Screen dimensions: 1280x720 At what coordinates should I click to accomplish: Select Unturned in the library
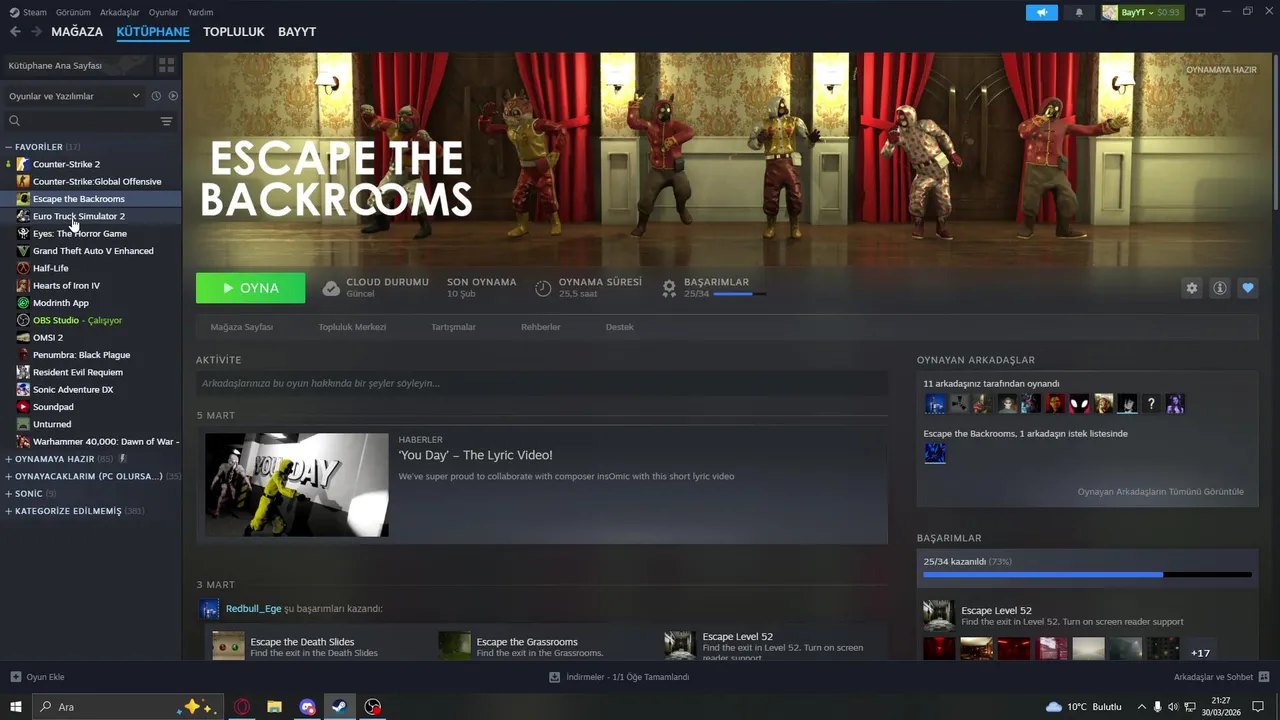coord(52,424)
